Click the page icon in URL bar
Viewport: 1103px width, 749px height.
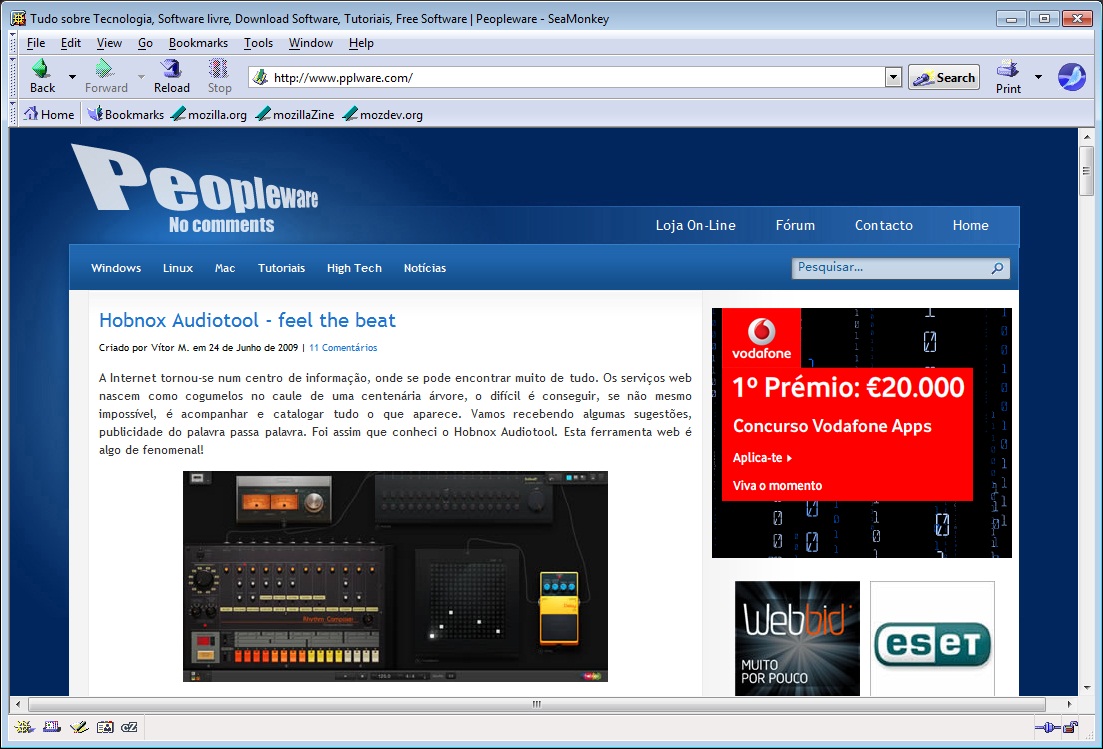260,77
